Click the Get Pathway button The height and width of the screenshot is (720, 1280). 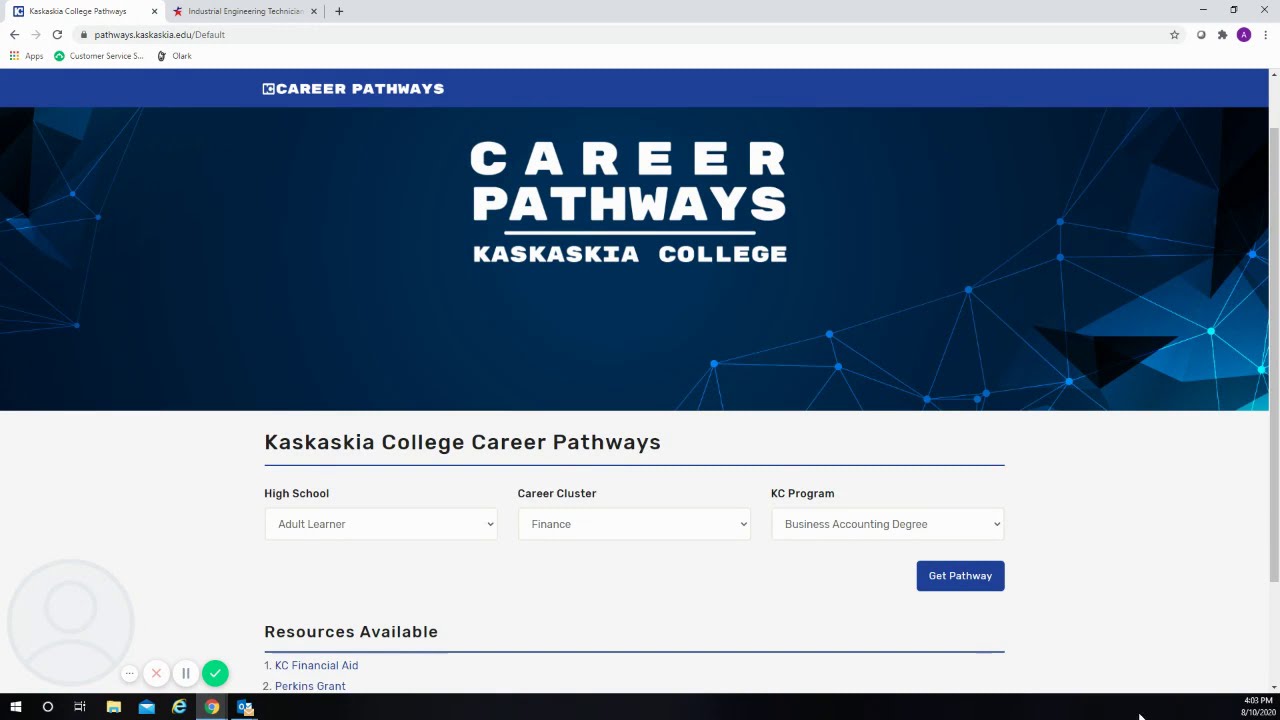point(960,576)
